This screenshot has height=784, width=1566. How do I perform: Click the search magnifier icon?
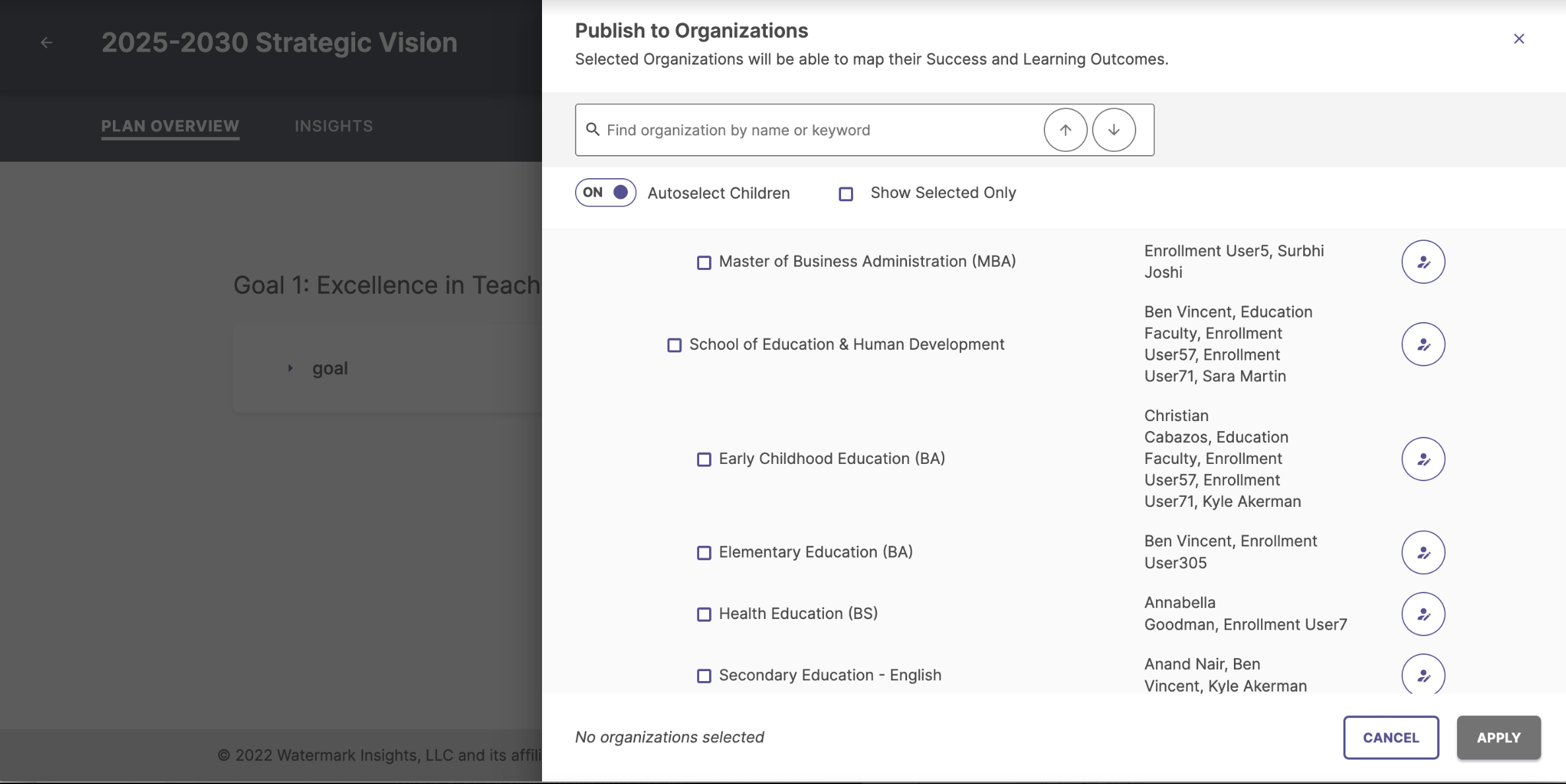pyautogui.click(x=593, y=129)
